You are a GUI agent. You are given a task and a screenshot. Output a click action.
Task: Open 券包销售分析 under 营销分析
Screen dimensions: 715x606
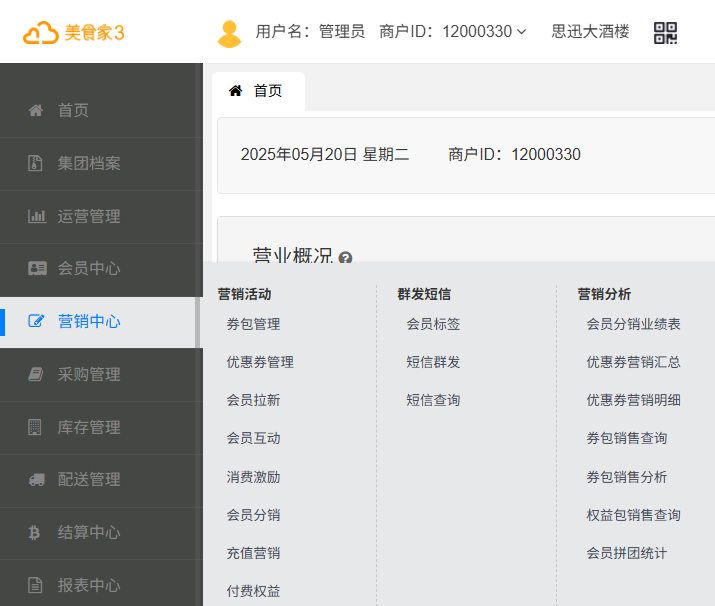[x=626, y=477]
